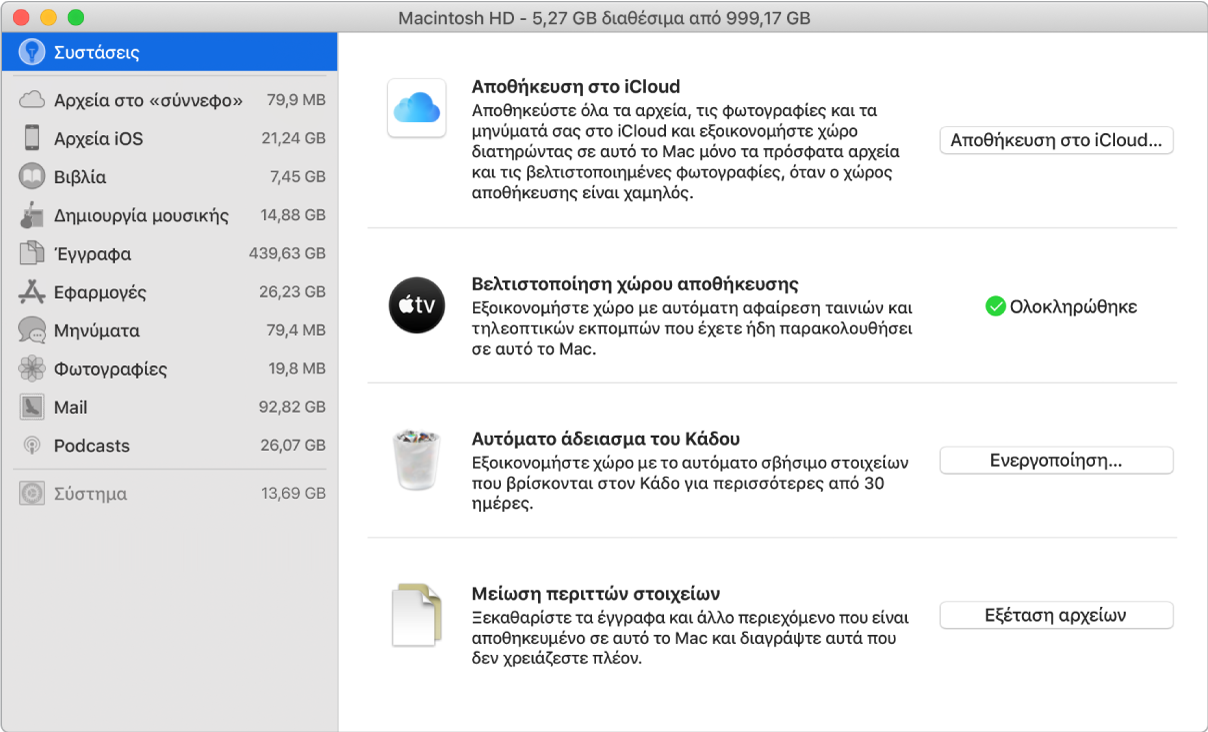The width and height of the screenshot is (1208, 732).
Task: Open the Έγγραφα category
Action: pyautogui.click(x=92, y=254)
